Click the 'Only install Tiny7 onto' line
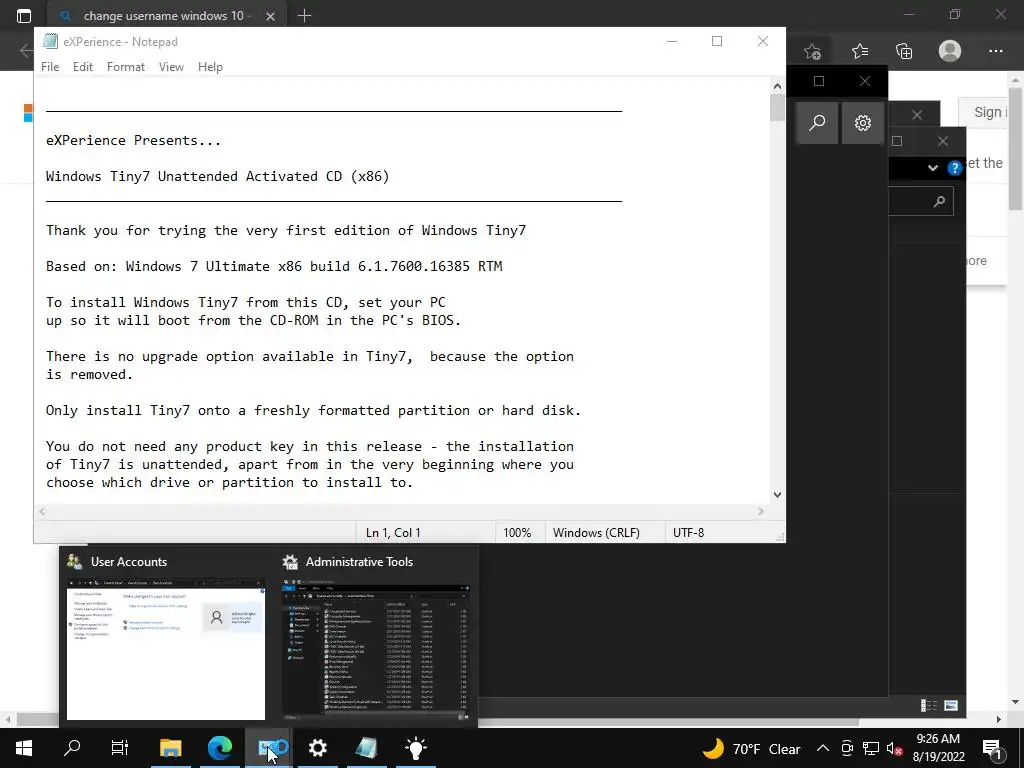This screenshot has height=768, width=1024. pyautogui.click(x=313, y=411)
